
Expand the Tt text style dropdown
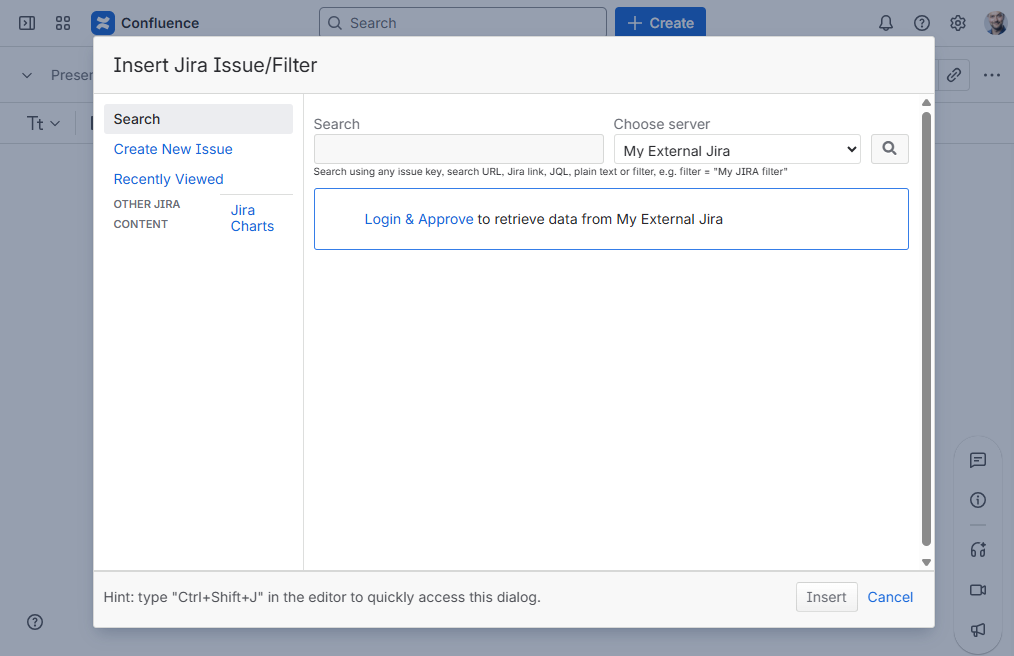click(43, 123)
